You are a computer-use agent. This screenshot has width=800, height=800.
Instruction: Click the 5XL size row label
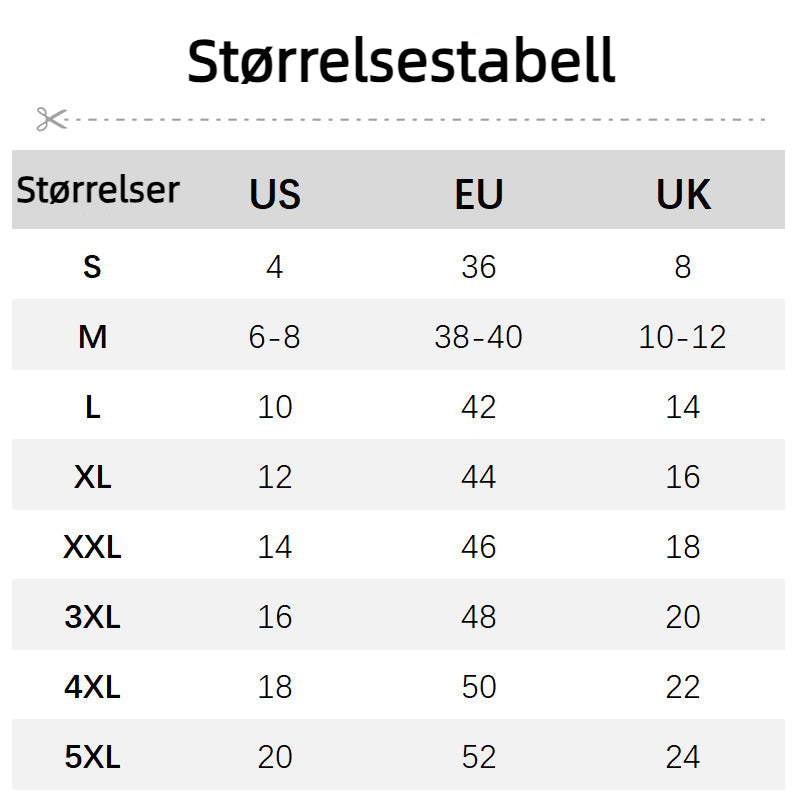point(92,757)
